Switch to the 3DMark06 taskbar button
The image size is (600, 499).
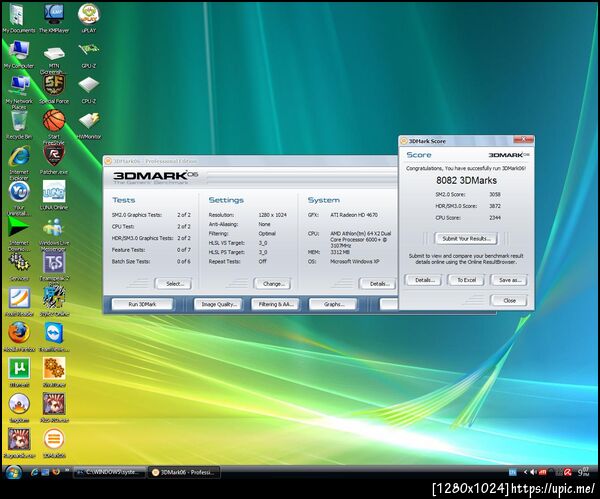pos(184,472)
